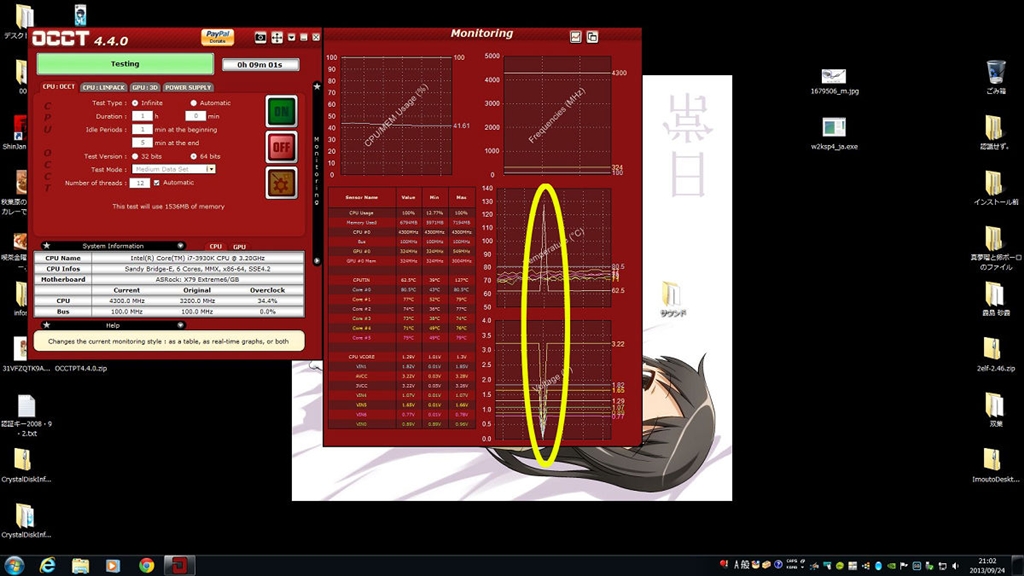Viewport: 1024px width, 576px height.
Task: Click the volume speaker tray icon
Action: (x=955, y=566)
